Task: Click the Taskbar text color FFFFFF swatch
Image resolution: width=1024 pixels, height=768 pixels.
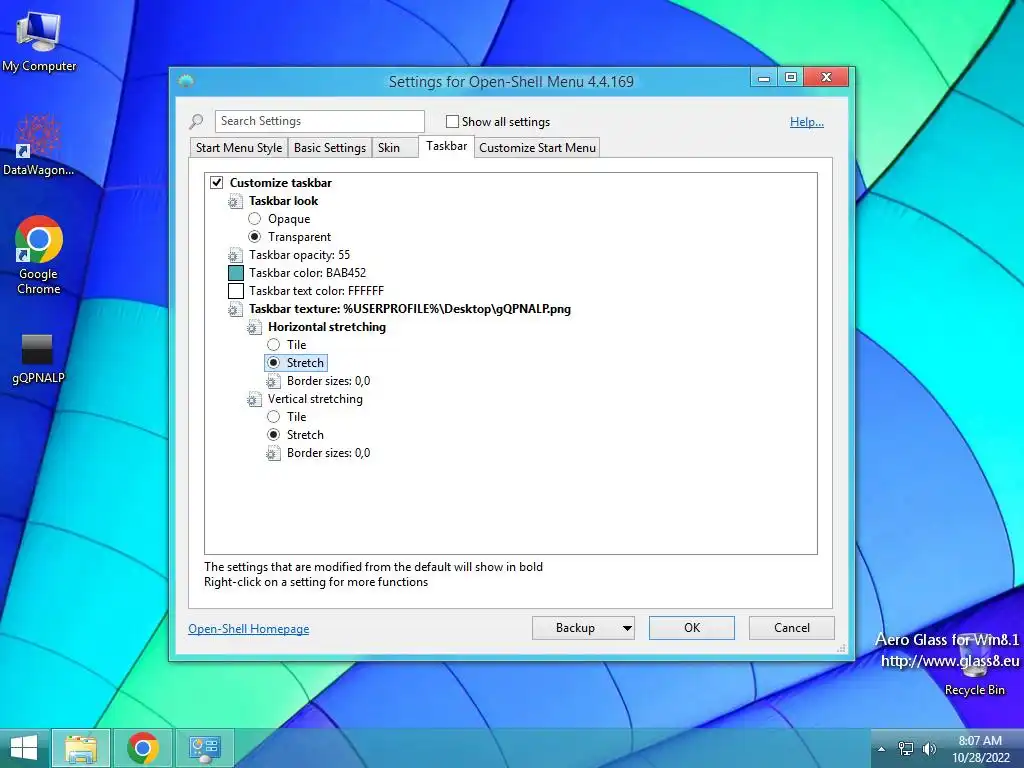Action: click(236, 291)
